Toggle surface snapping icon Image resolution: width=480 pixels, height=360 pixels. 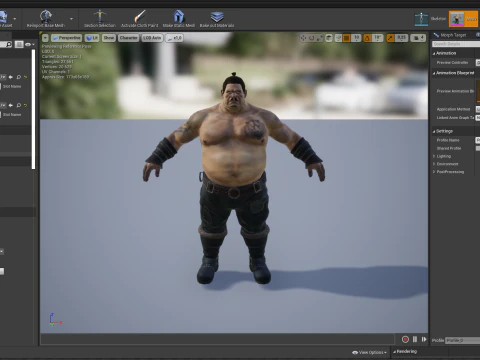[338, 38]
